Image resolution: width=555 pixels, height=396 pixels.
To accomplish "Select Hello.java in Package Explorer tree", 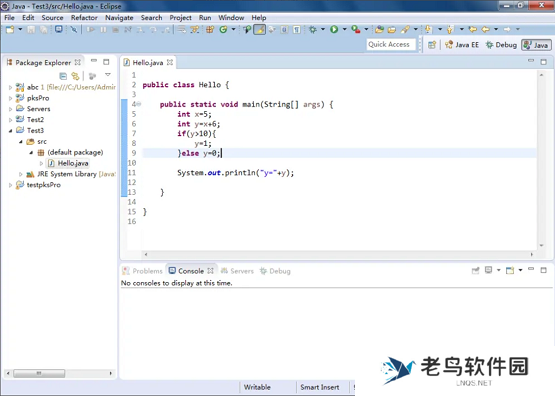I will tap(68, 163).
